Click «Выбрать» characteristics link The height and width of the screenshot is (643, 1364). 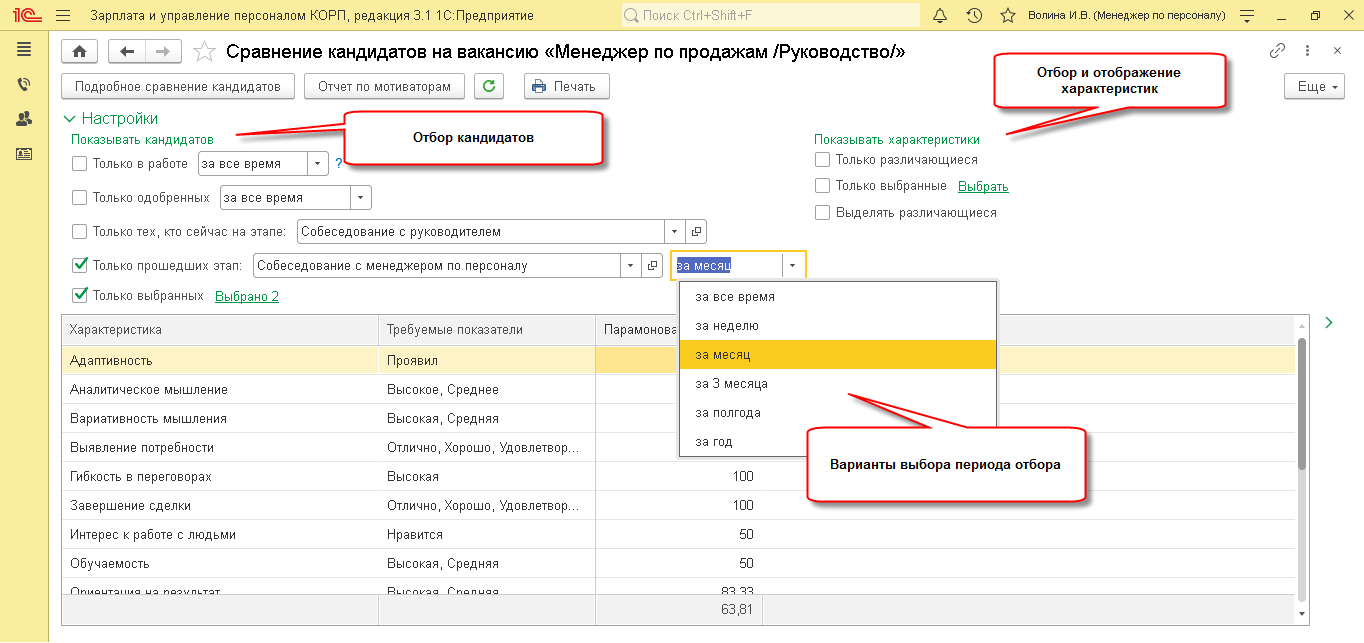pyautogui.click(x=983, y=186)
